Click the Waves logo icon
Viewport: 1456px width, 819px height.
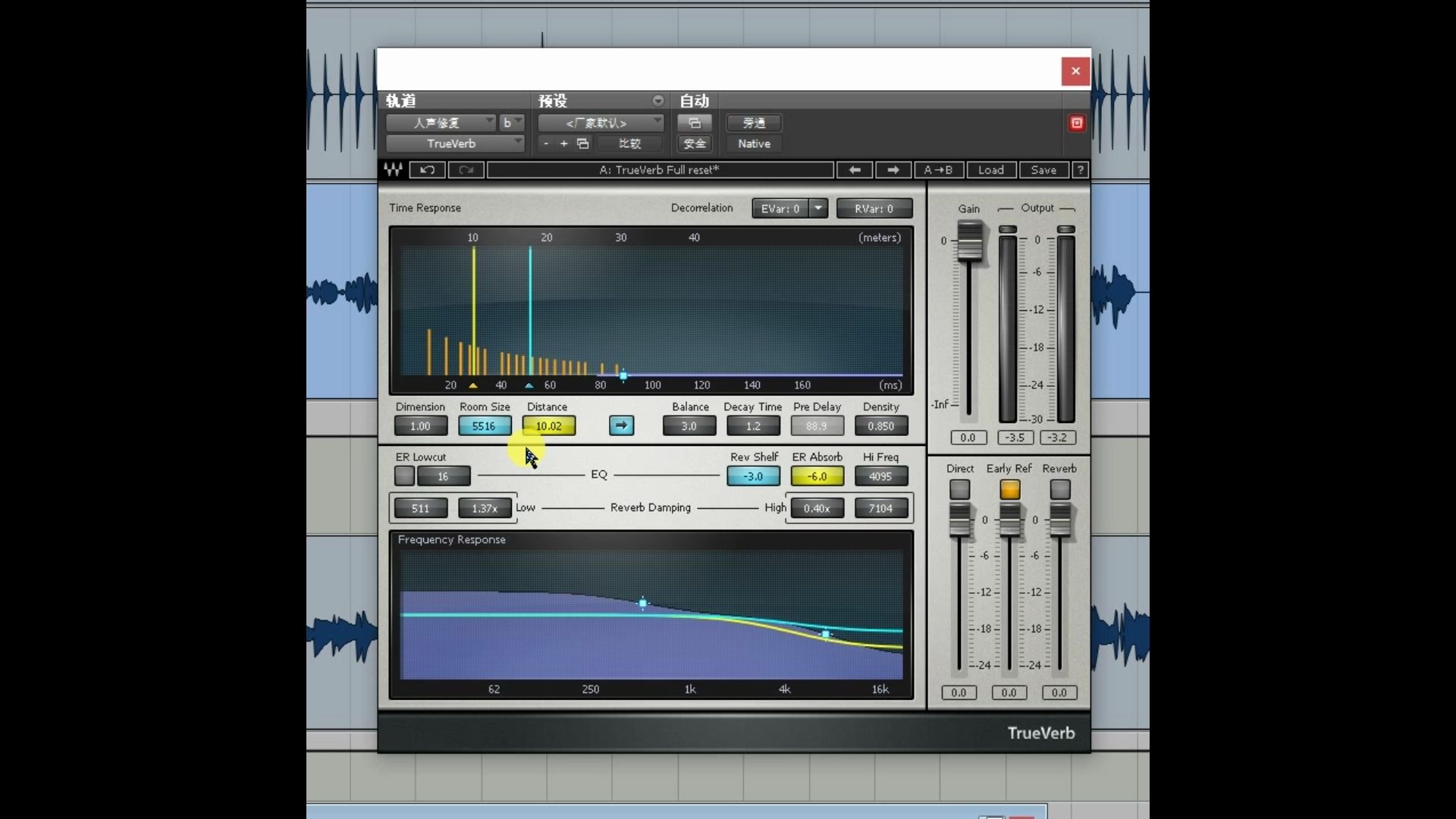click(393, 170)
